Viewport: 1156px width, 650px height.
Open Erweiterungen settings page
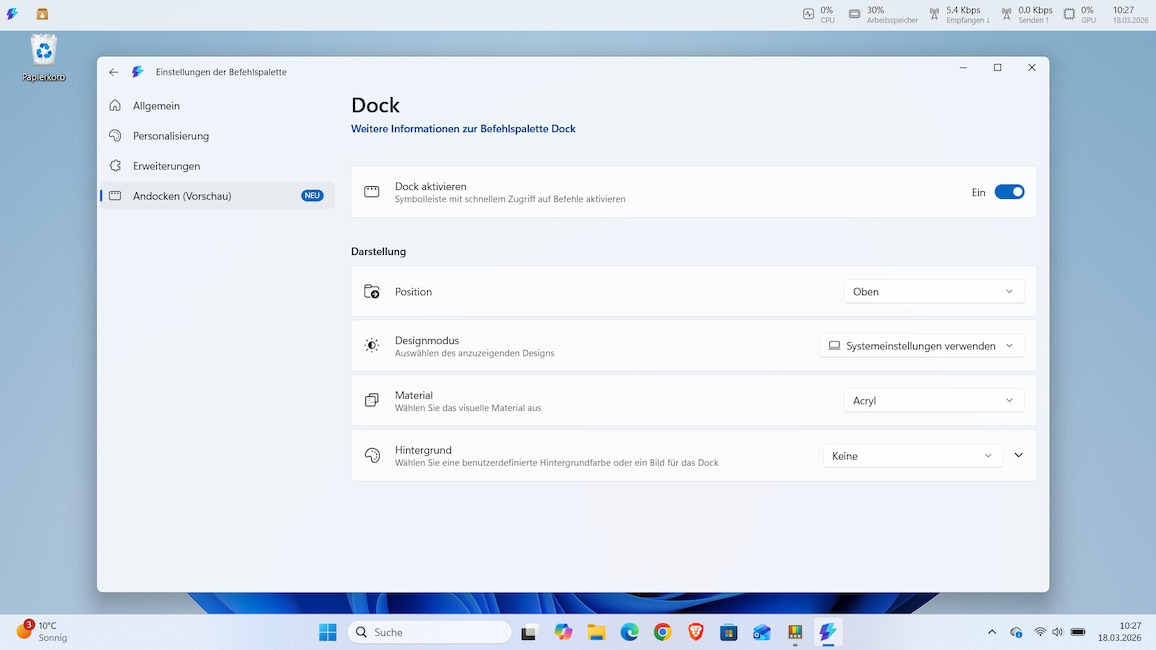(x=217, y=166)
